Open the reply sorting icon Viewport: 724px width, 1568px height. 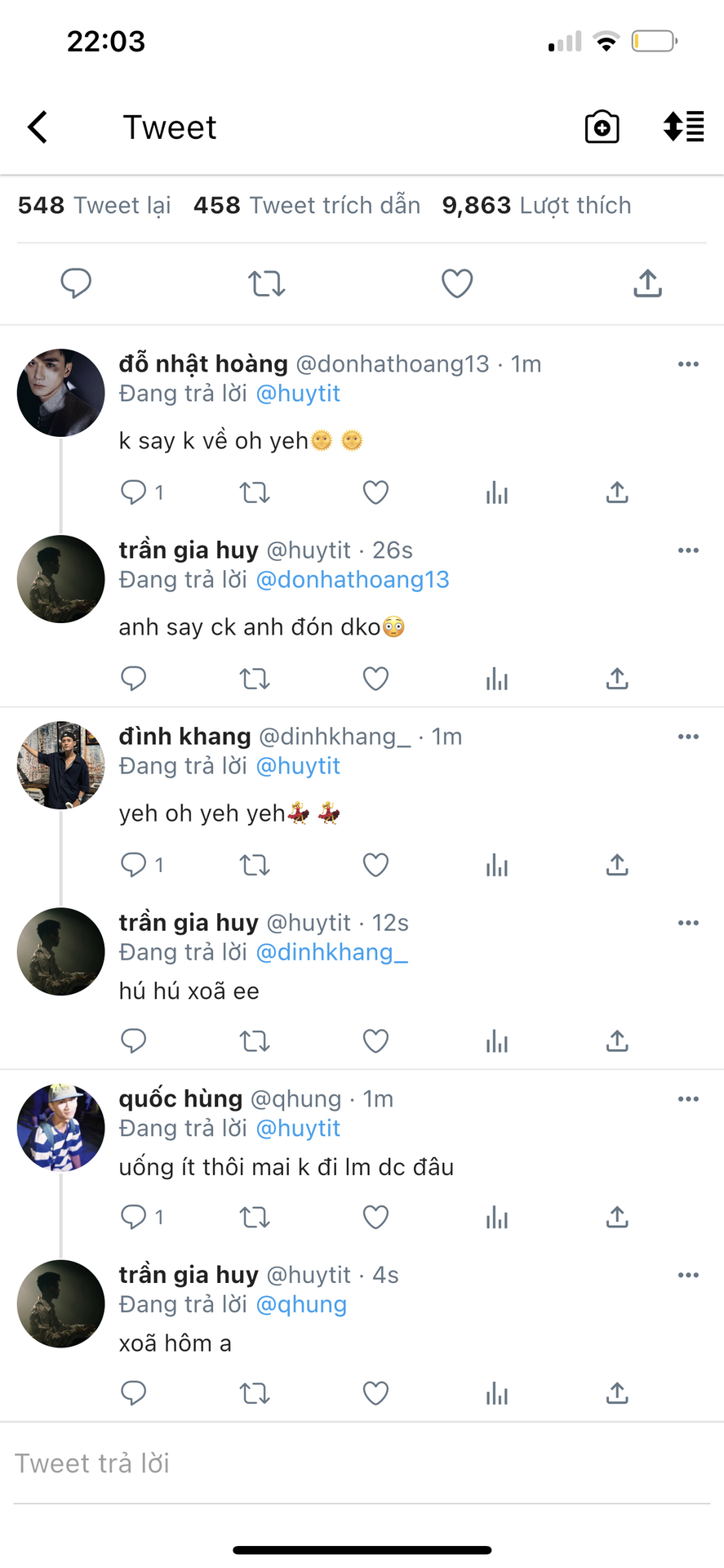coord(683,127)
